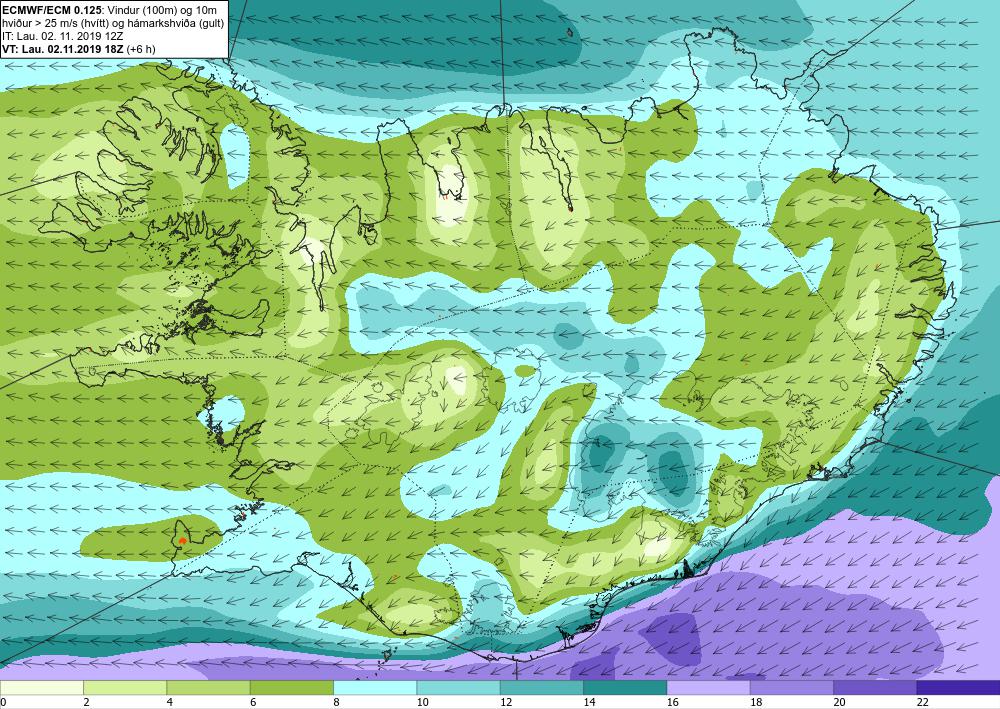Click the darker purple 20–22 legend swatch
This screenshot has height=709, width=1000.
click(875, 688)
